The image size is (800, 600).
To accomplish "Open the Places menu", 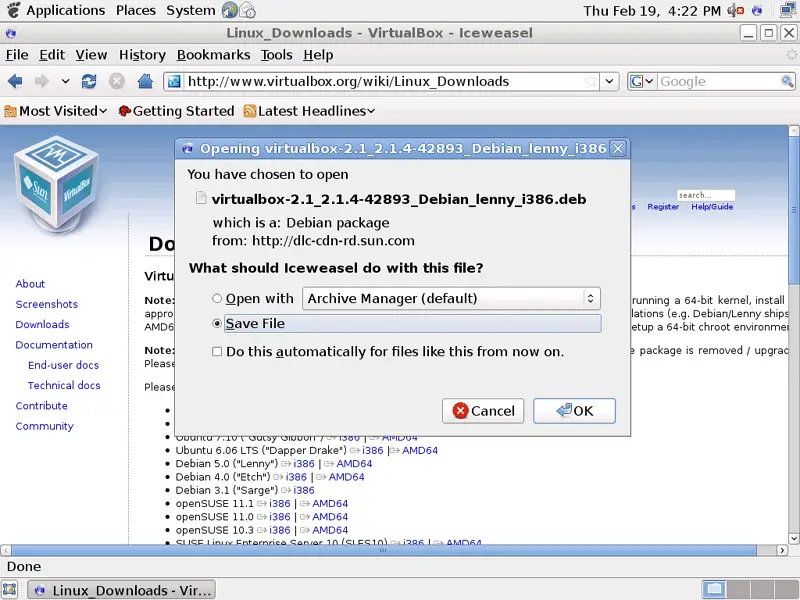I will click(136, 10).
